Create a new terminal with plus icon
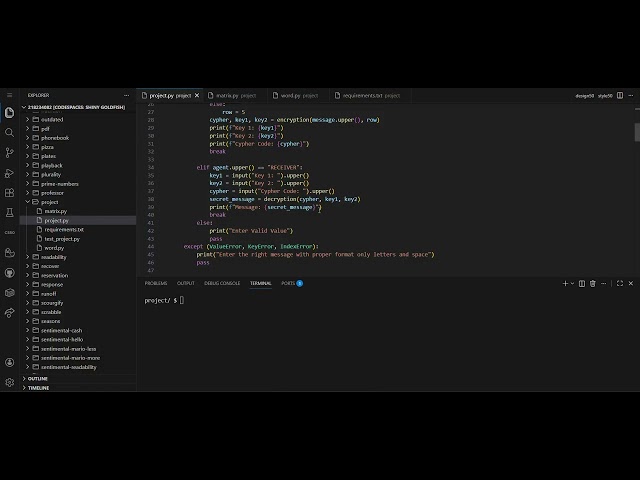The height and width of the screenshot is (480, 640). 565,283
